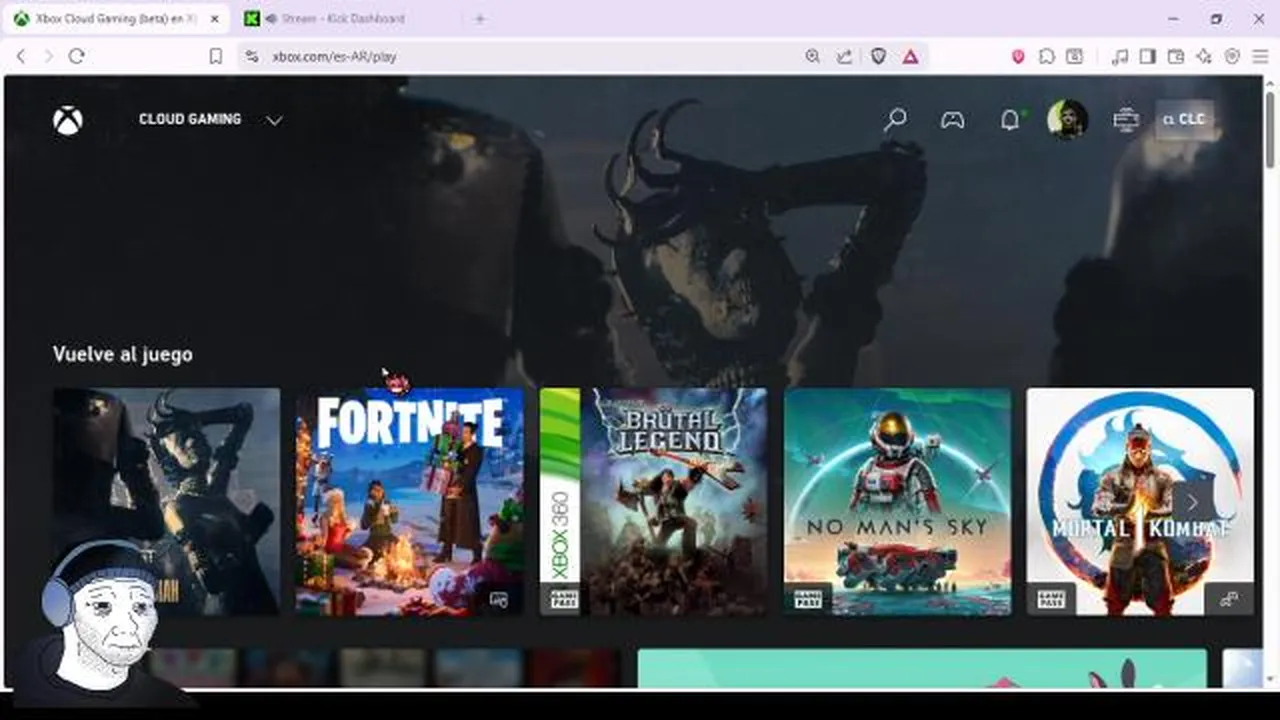This screenshot has width=1280, height=720.
Task: Click the Cloud Gaming label
Action: [190, 119]
